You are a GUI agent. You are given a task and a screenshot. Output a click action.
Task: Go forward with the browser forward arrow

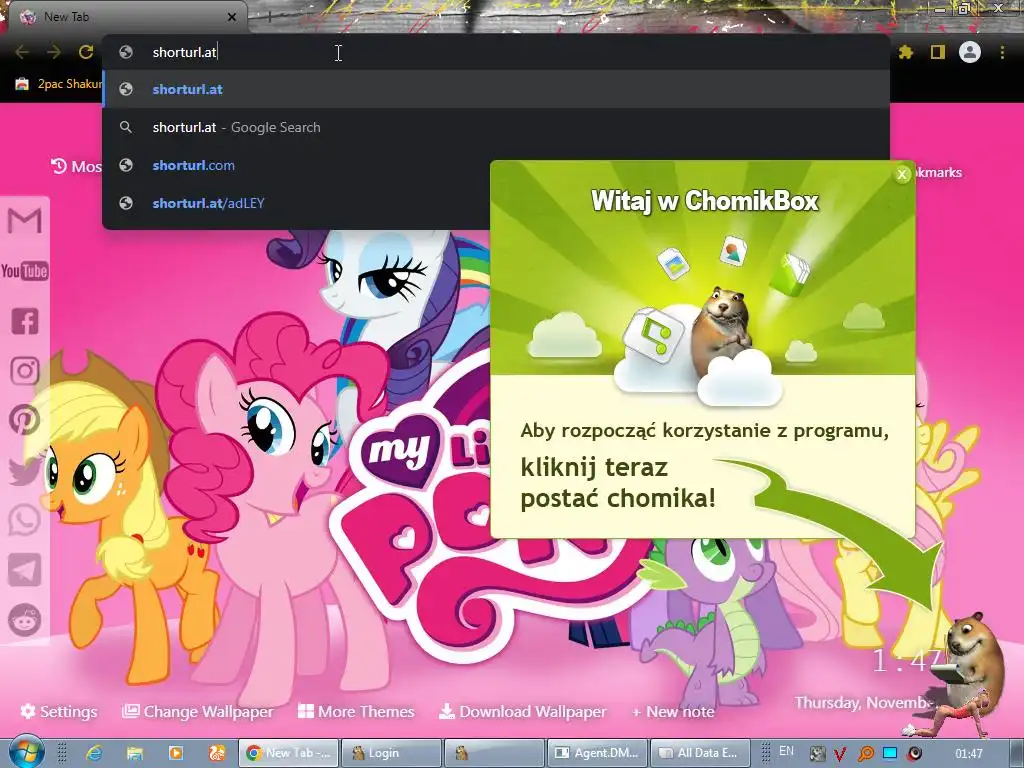tap(54, 52)
